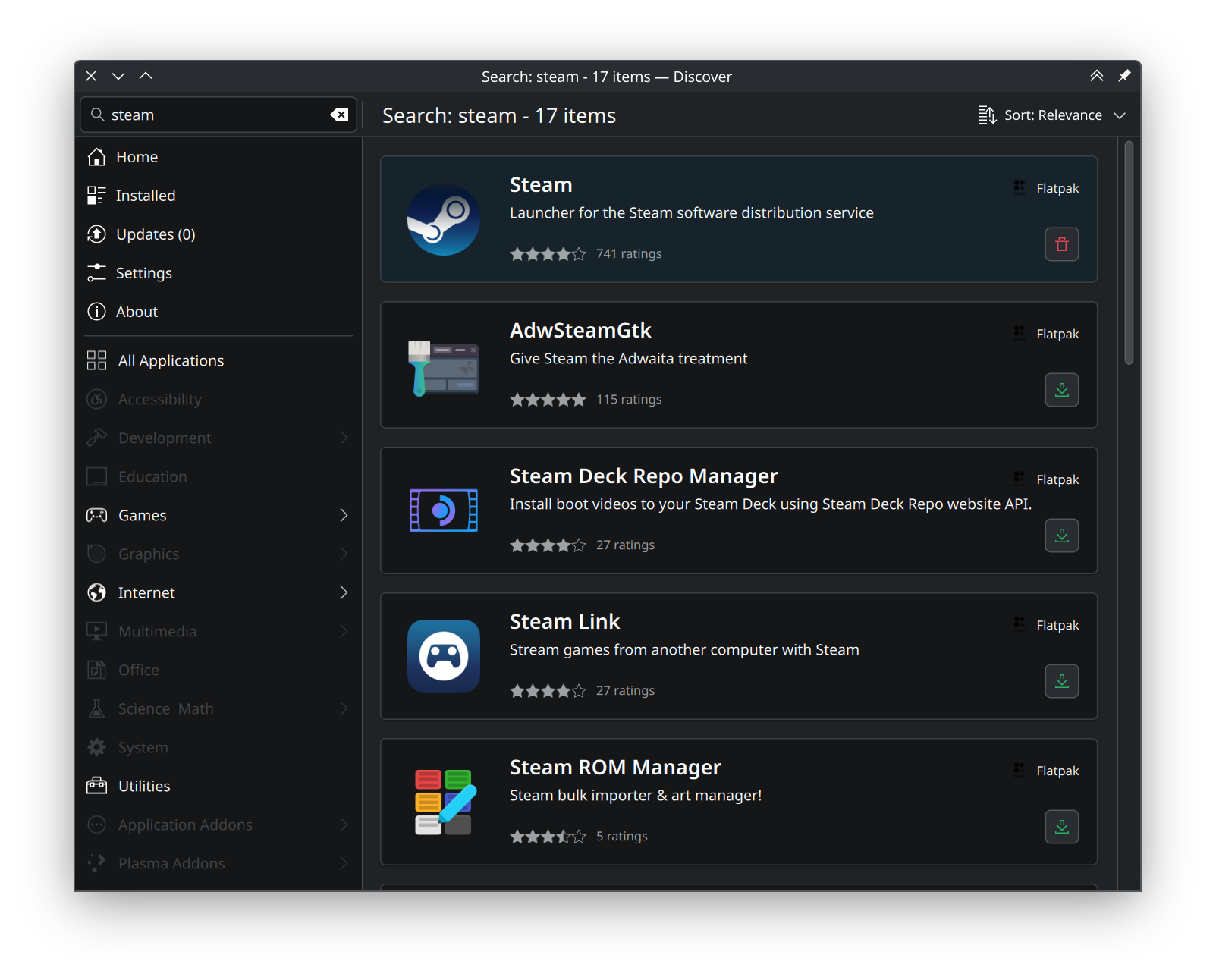This screenshot has height=980, width=1216.
Task: Click the Steam Deck Repo Manager icon
Action: [x=444, y=510]
